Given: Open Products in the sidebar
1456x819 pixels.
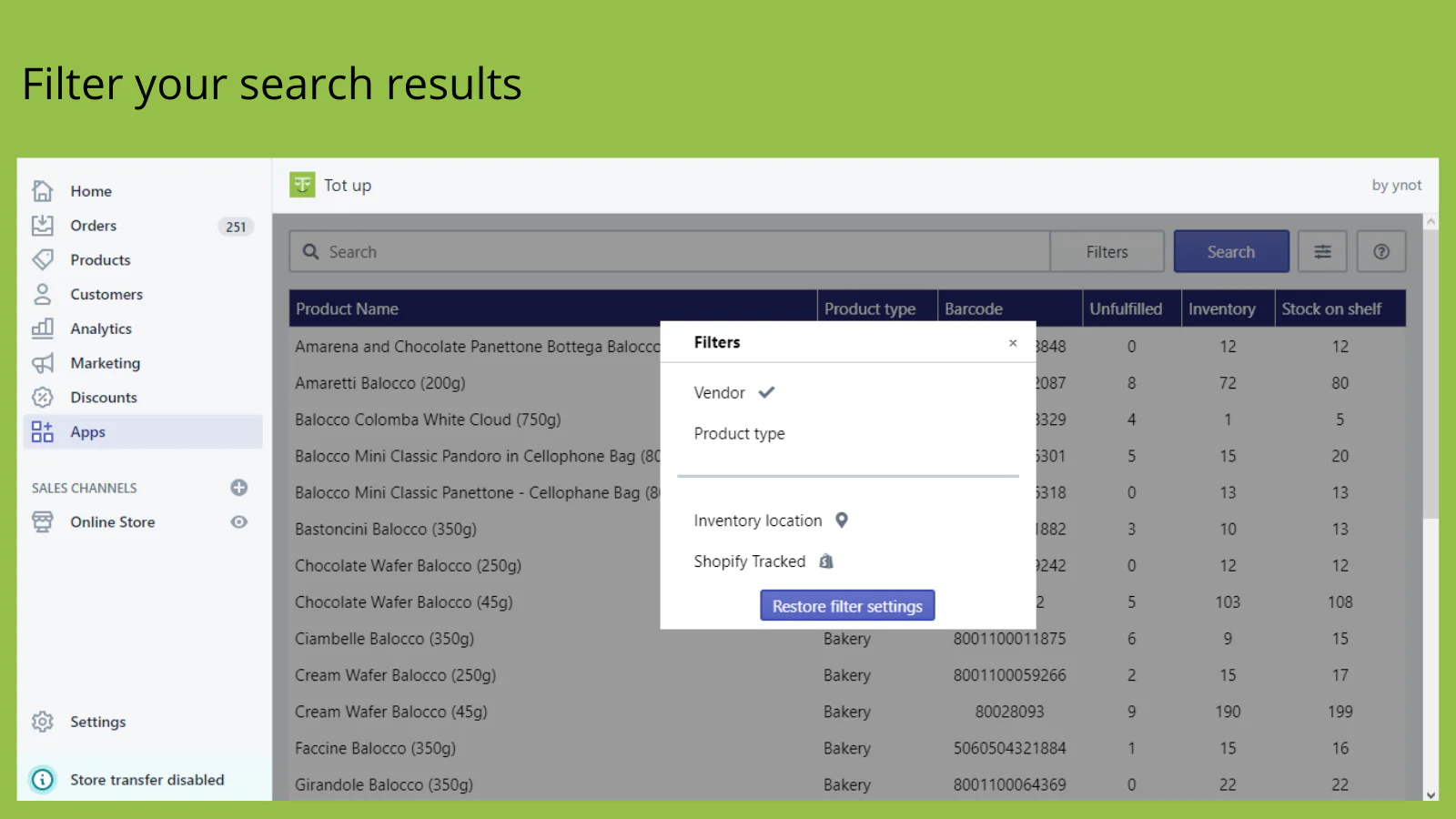Looking at the screenshot, I should [x=100, y=260].
